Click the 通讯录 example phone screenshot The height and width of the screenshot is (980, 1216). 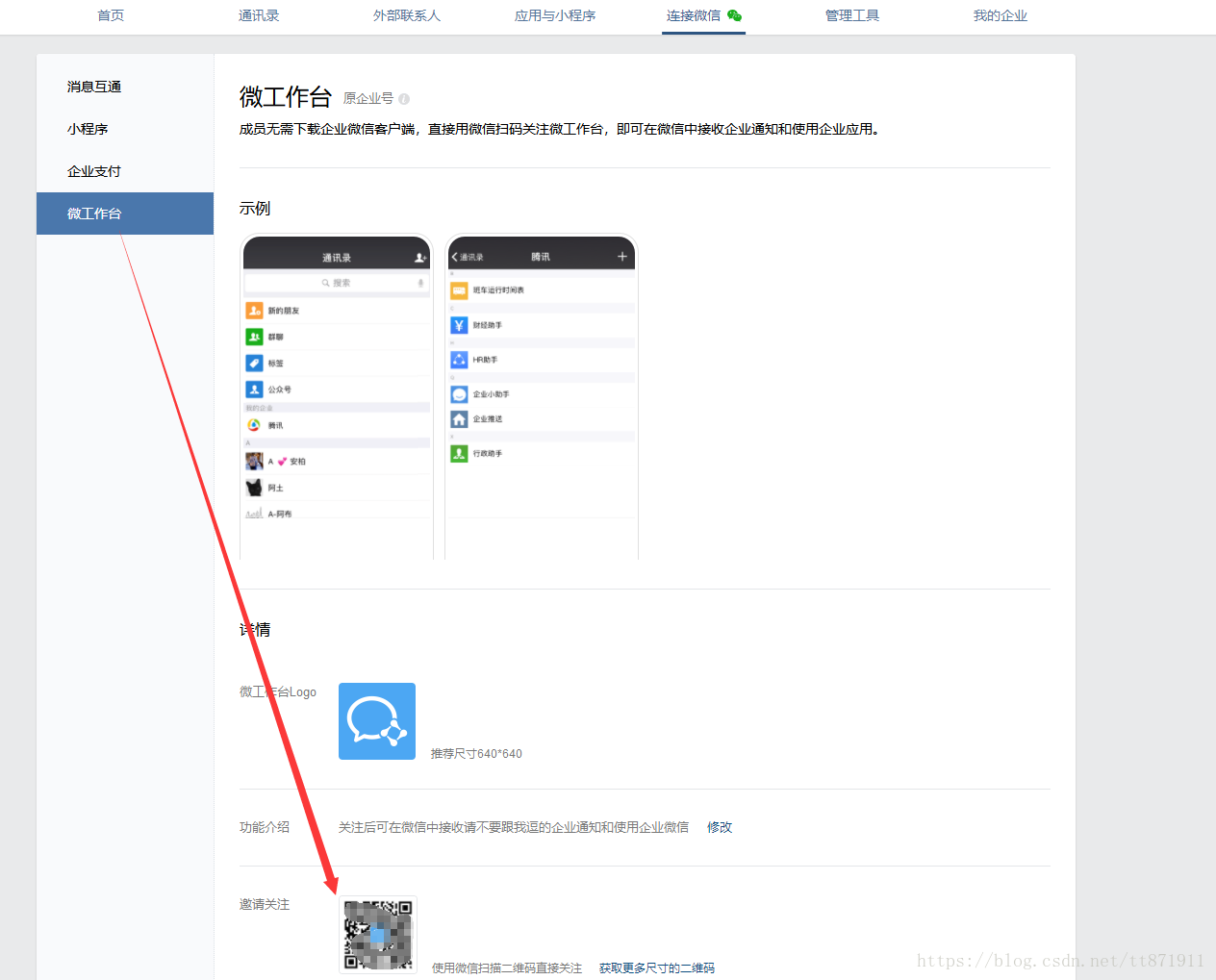tap(337, 397)
